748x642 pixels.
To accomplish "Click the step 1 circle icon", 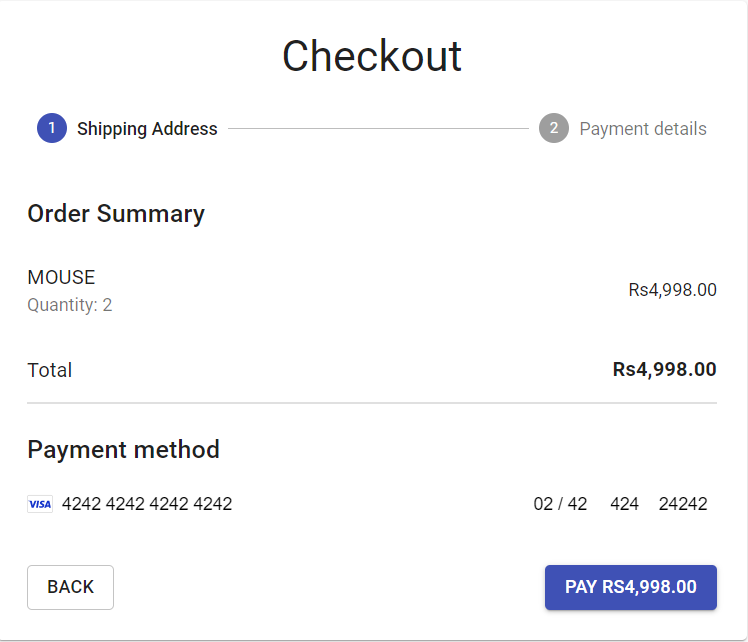I will pos(52,128).
